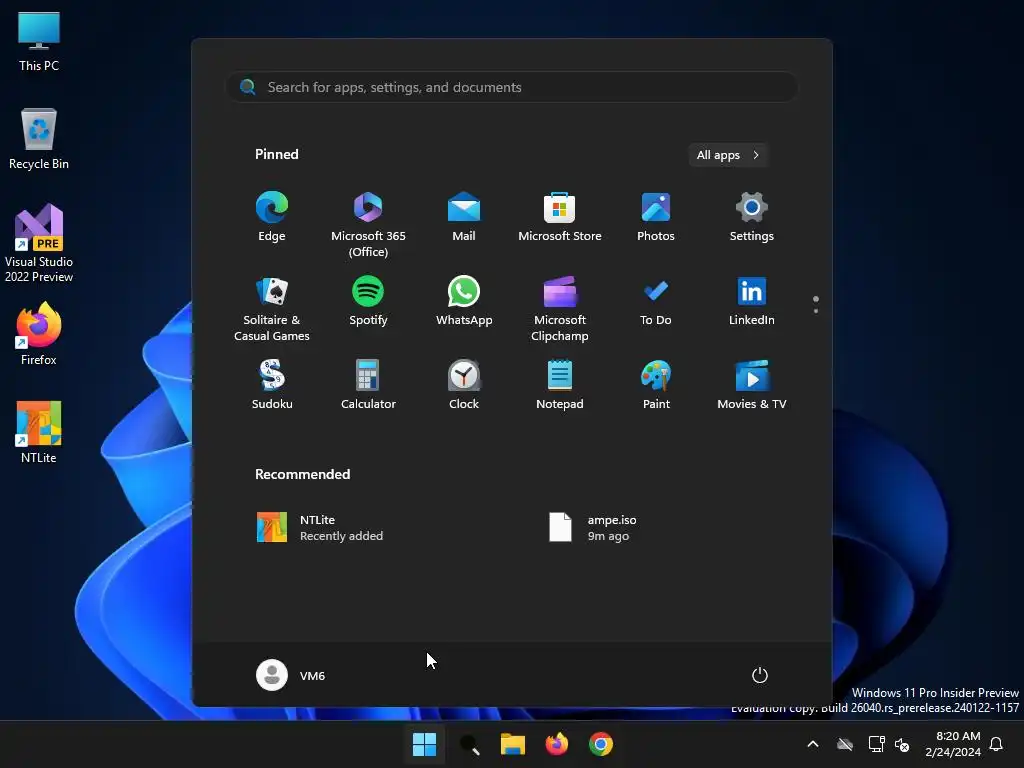Click the Power button in Start menu

760,675
